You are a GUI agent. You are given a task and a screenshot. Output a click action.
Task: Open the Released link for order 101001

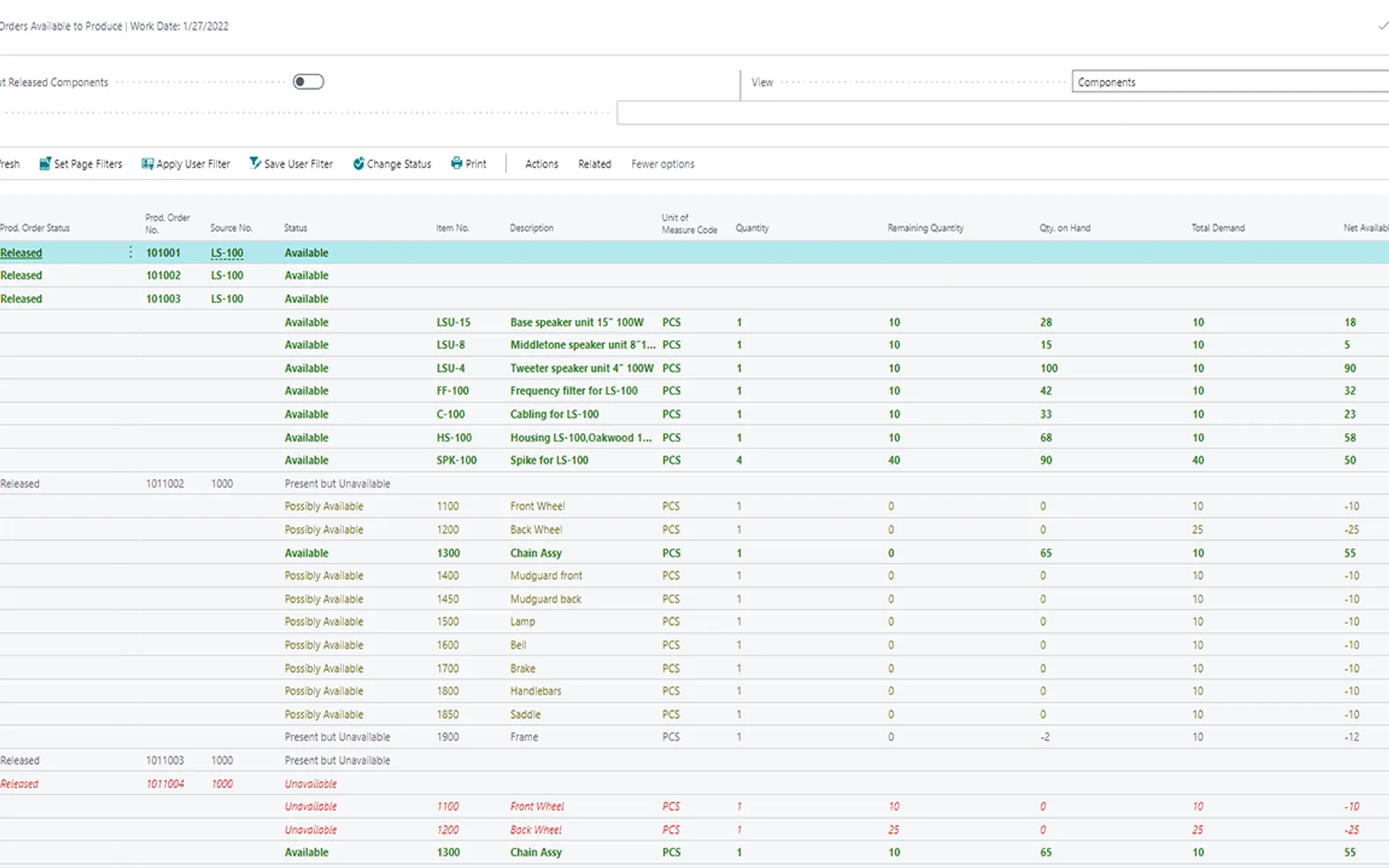click(x=21, y=253)
